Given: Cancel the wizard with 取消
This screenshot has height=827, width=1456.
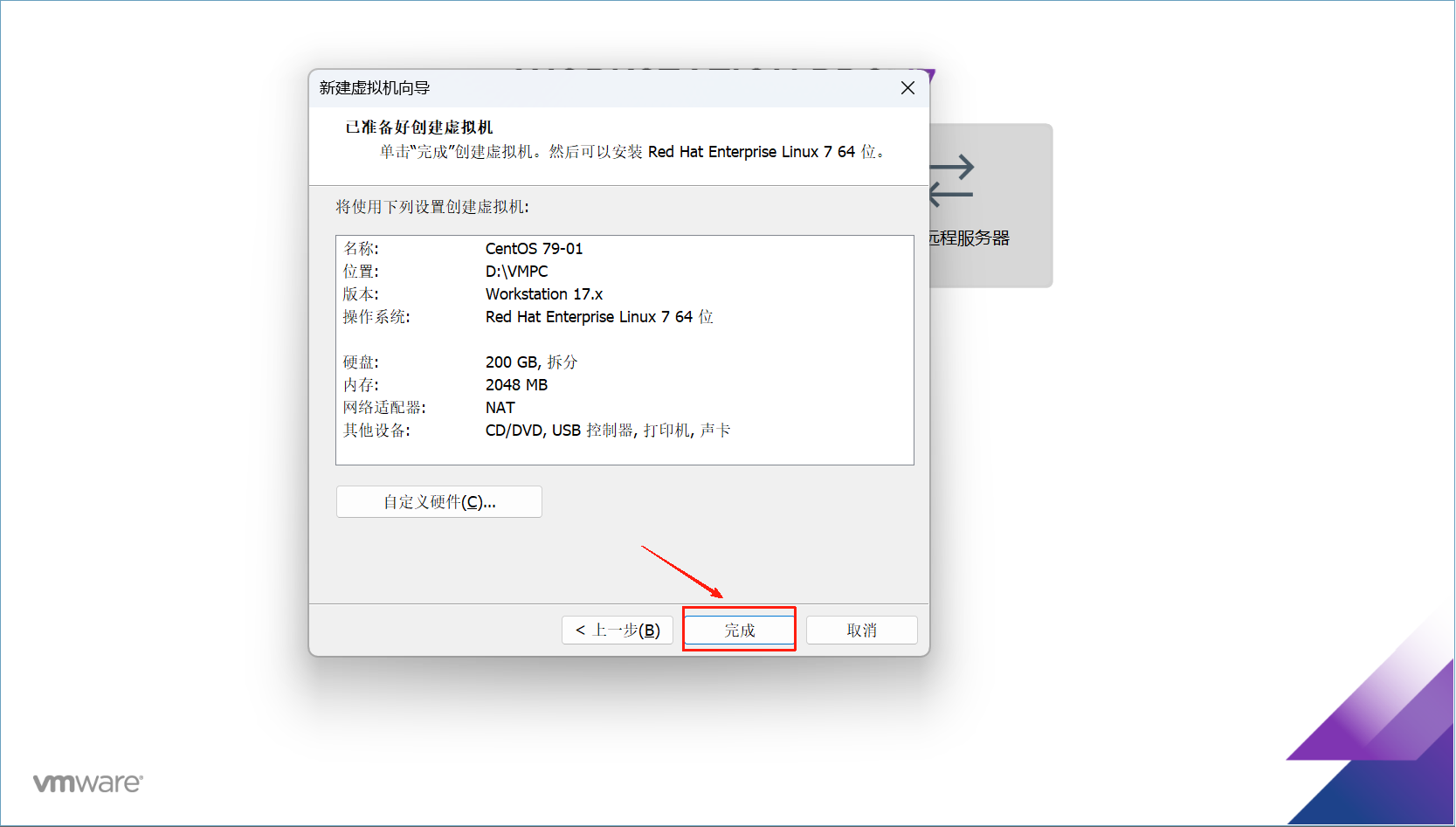Looking at the screenshot, I should click(861, 630).
